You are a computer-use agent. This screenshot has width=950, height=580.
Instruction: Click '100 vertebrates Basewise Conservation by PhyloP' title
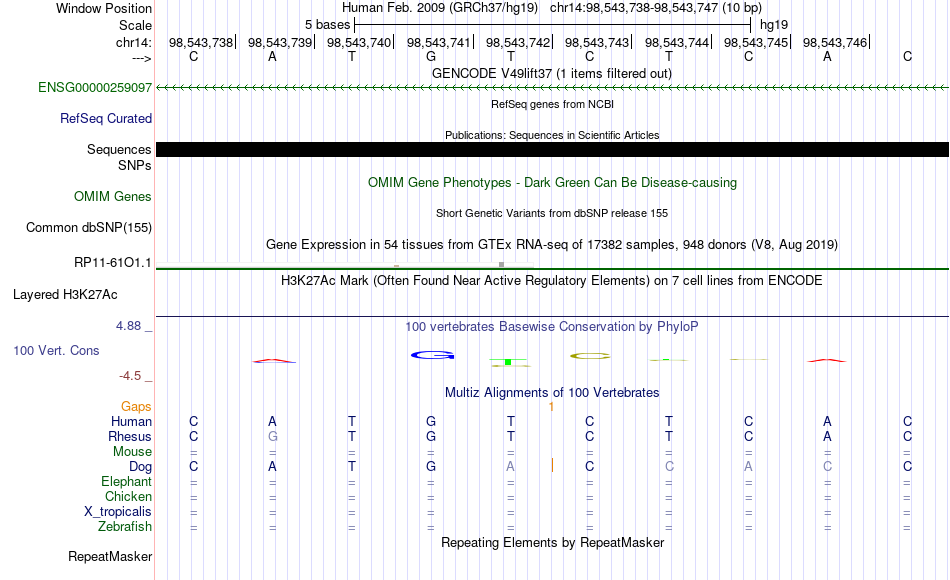pos(551,327)
